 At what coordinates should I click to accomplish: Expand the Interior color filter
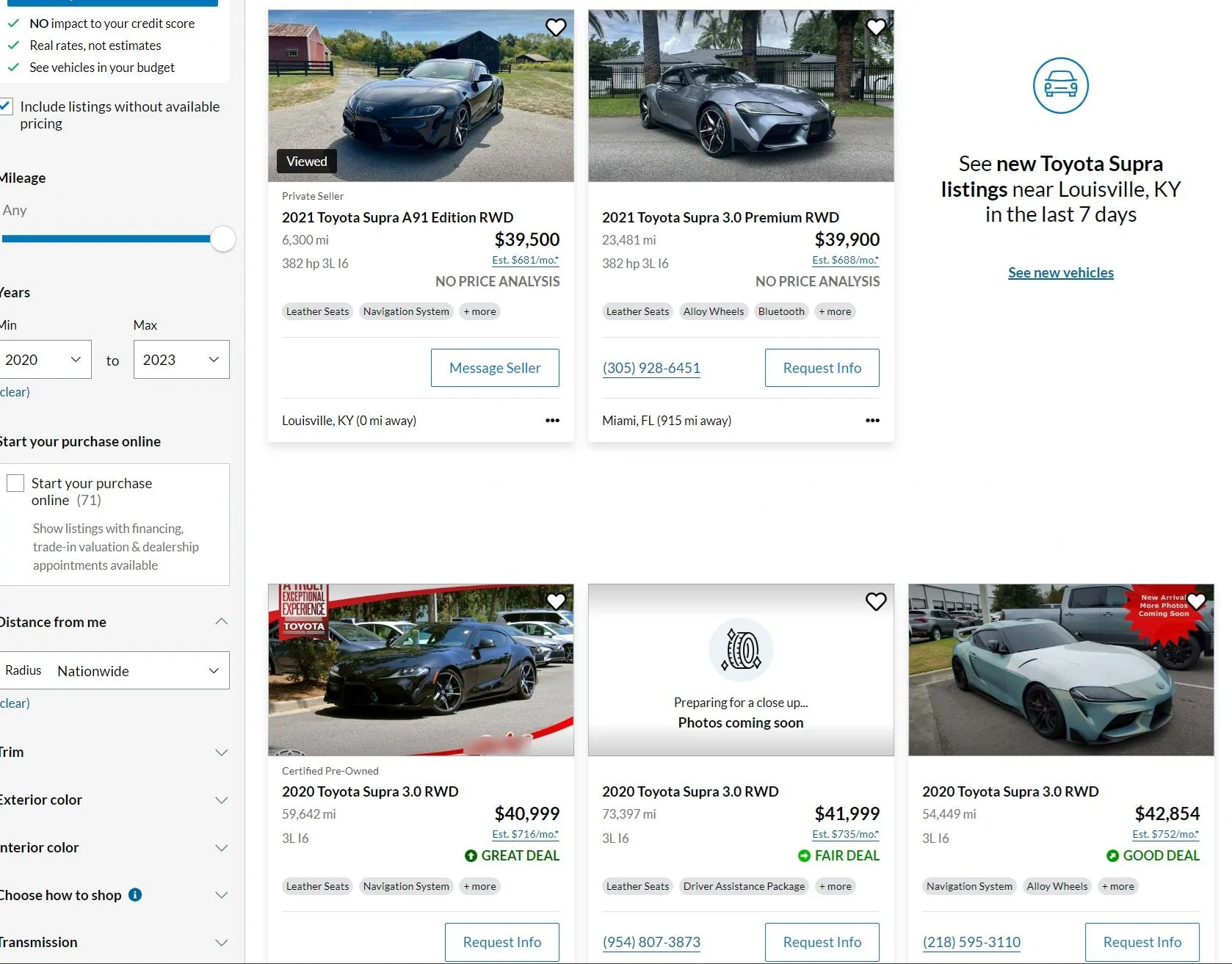221,848
